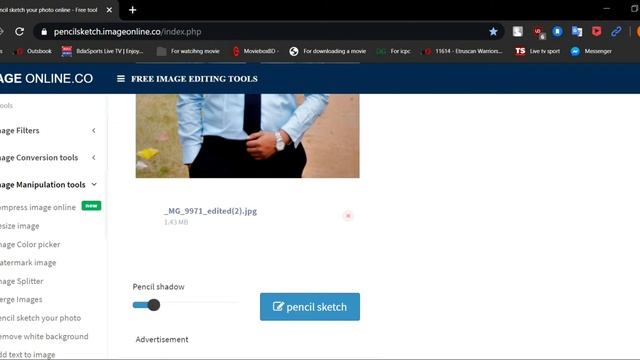This screenshot has width=640, height=360.
Task: Click the Image Online.co logo
Action: point(46,78)
